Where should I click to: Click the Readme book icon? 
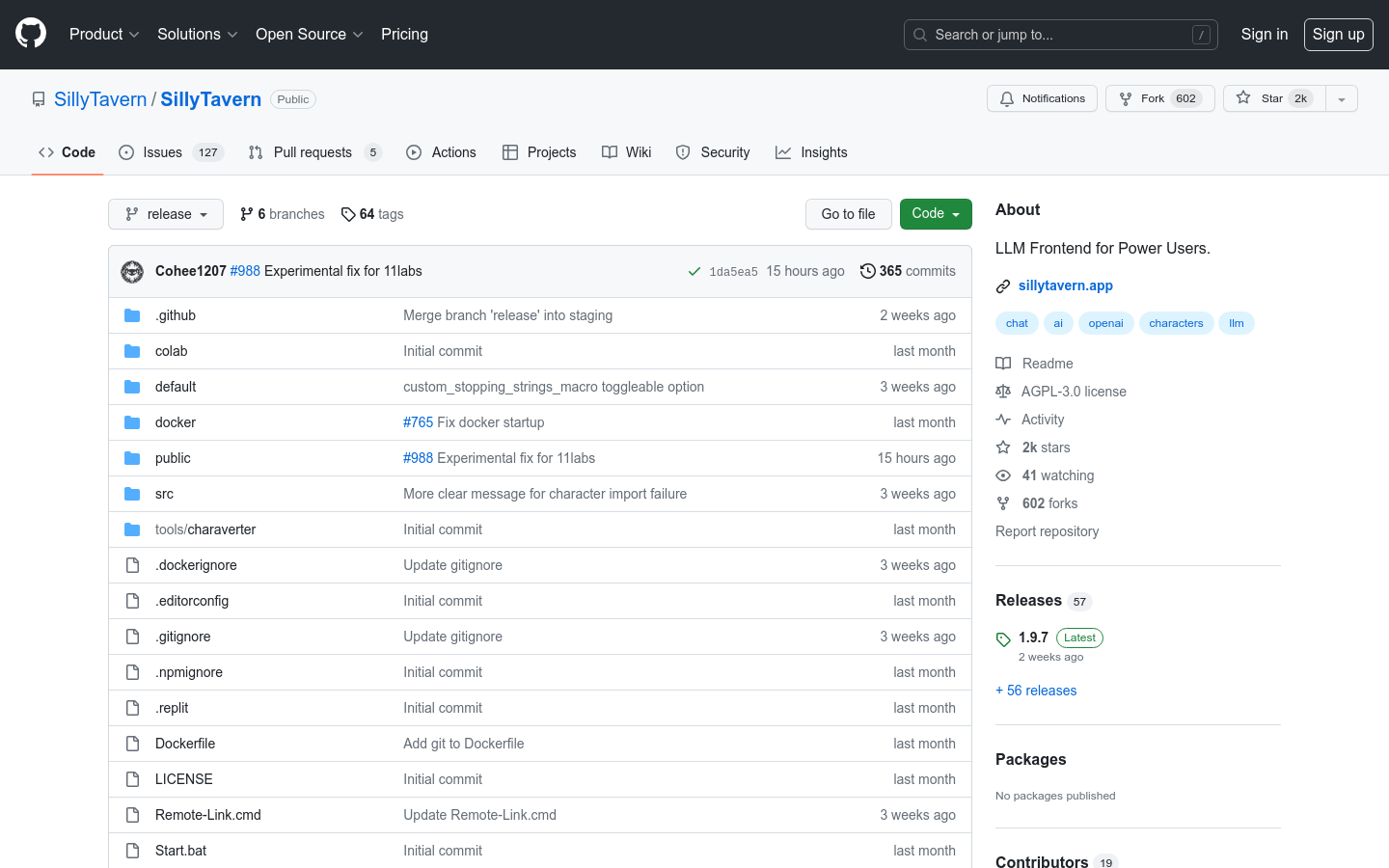pos(1003,364)
